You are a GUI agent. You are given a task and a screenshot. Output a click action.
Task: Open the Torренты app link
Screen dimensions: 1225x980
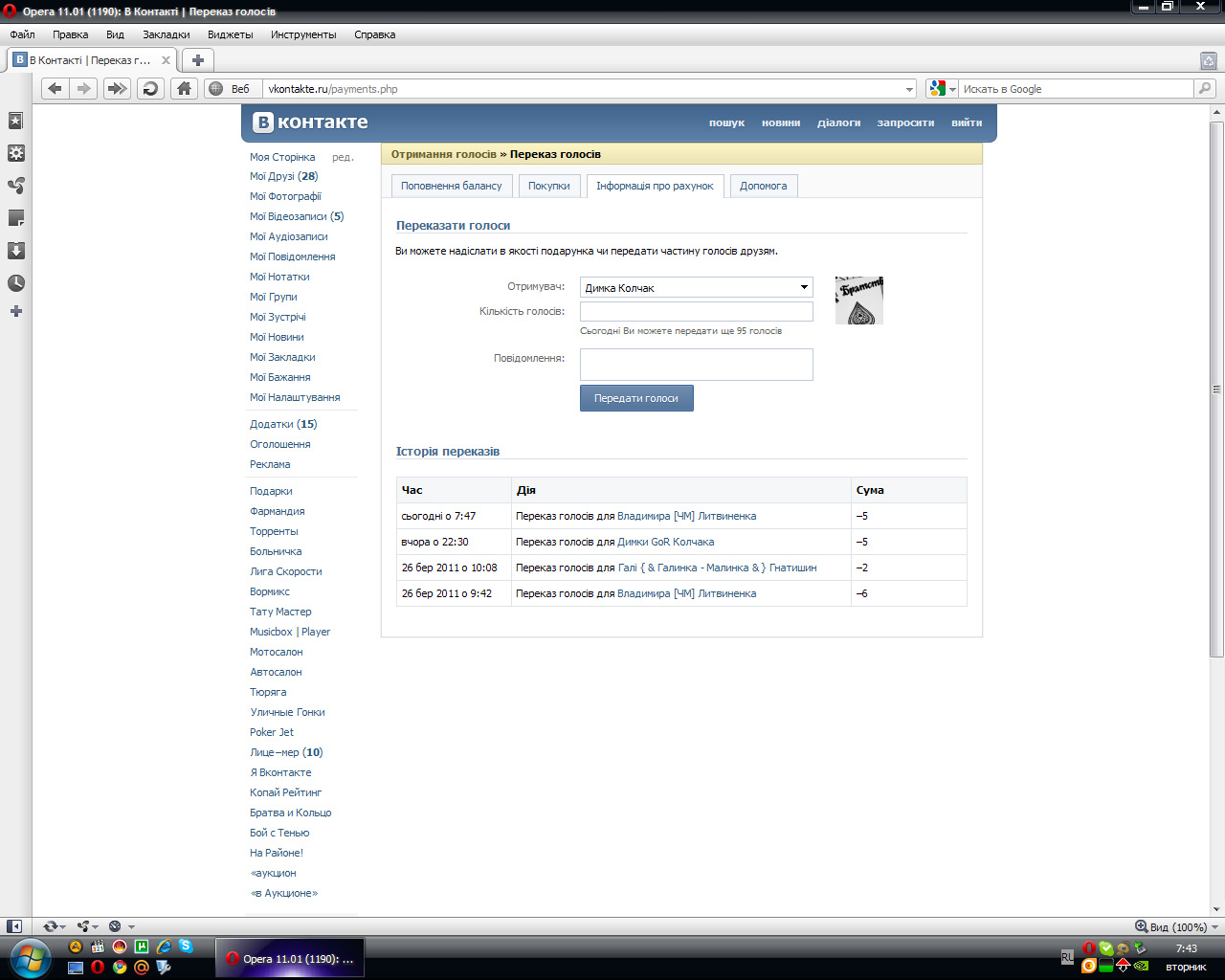[274, 531]
